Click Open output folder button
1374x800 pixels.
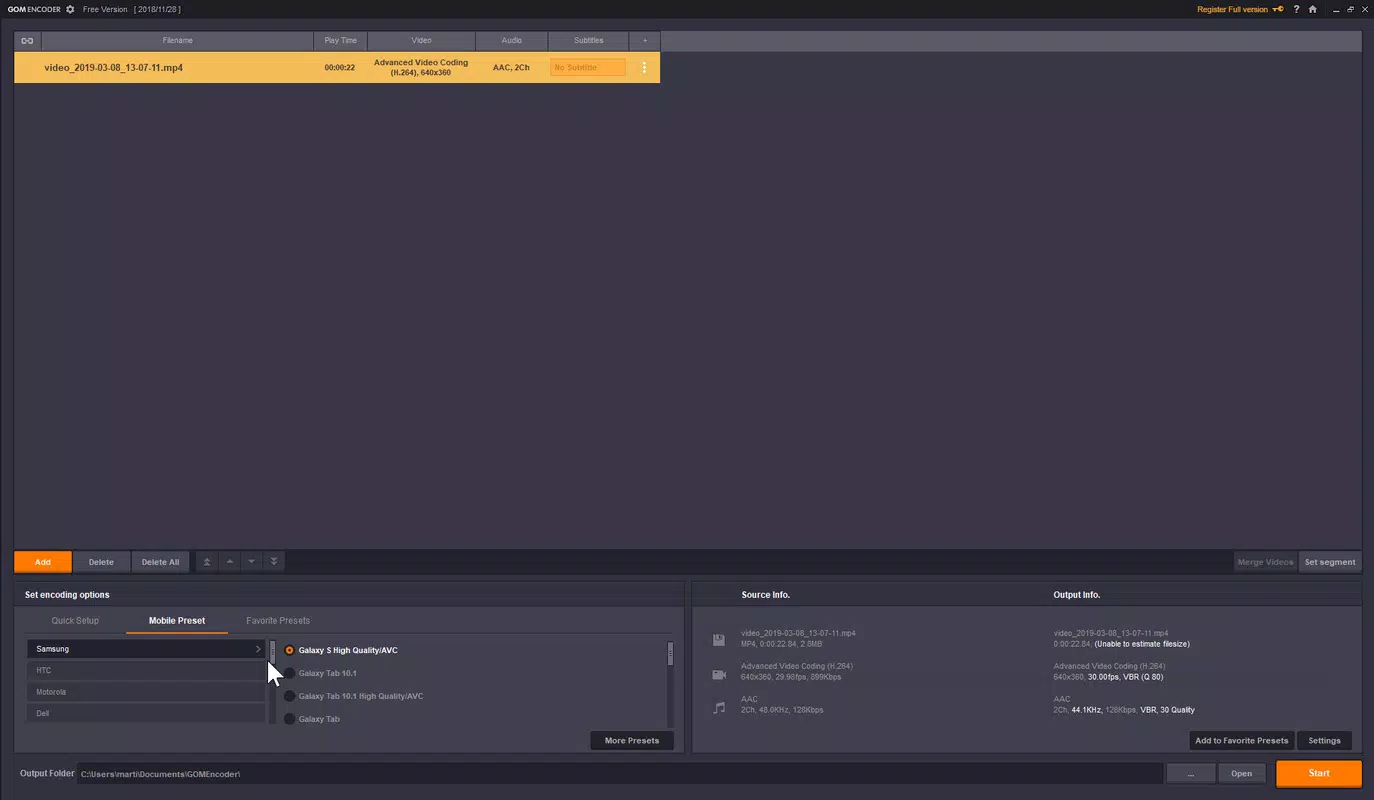(x=1241, y=773)
